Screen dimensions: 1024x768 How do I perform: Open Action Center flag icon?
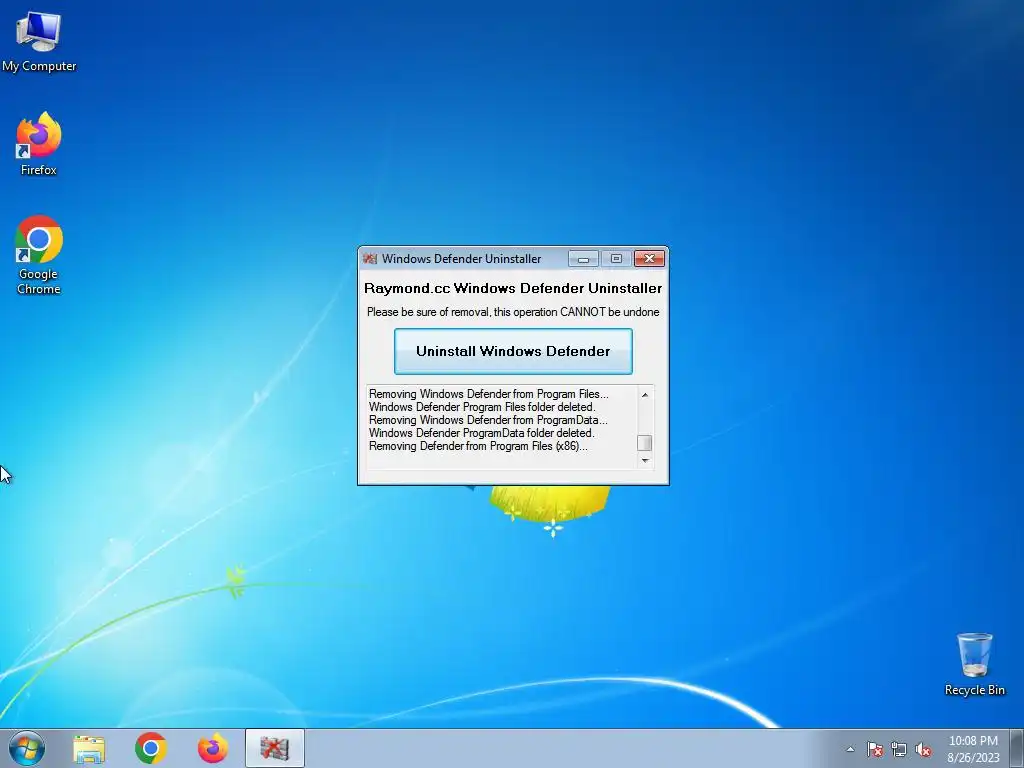click(x=874, y=749)
